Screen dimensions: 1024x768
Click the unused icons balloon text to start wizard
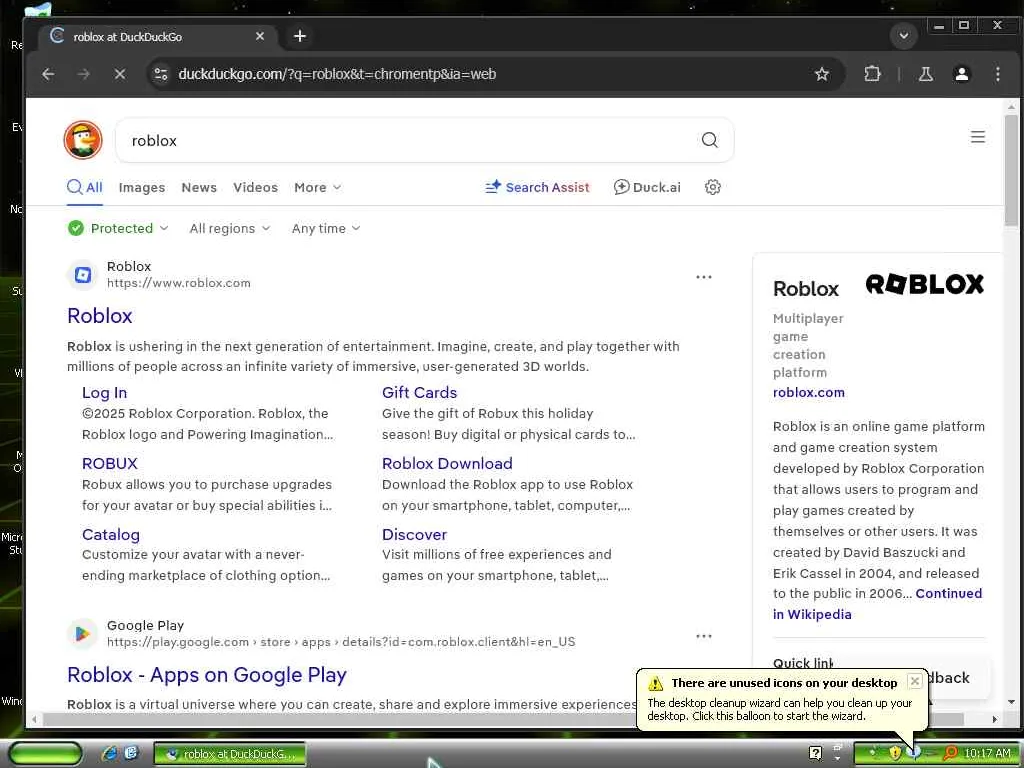[x=779, y=709]
